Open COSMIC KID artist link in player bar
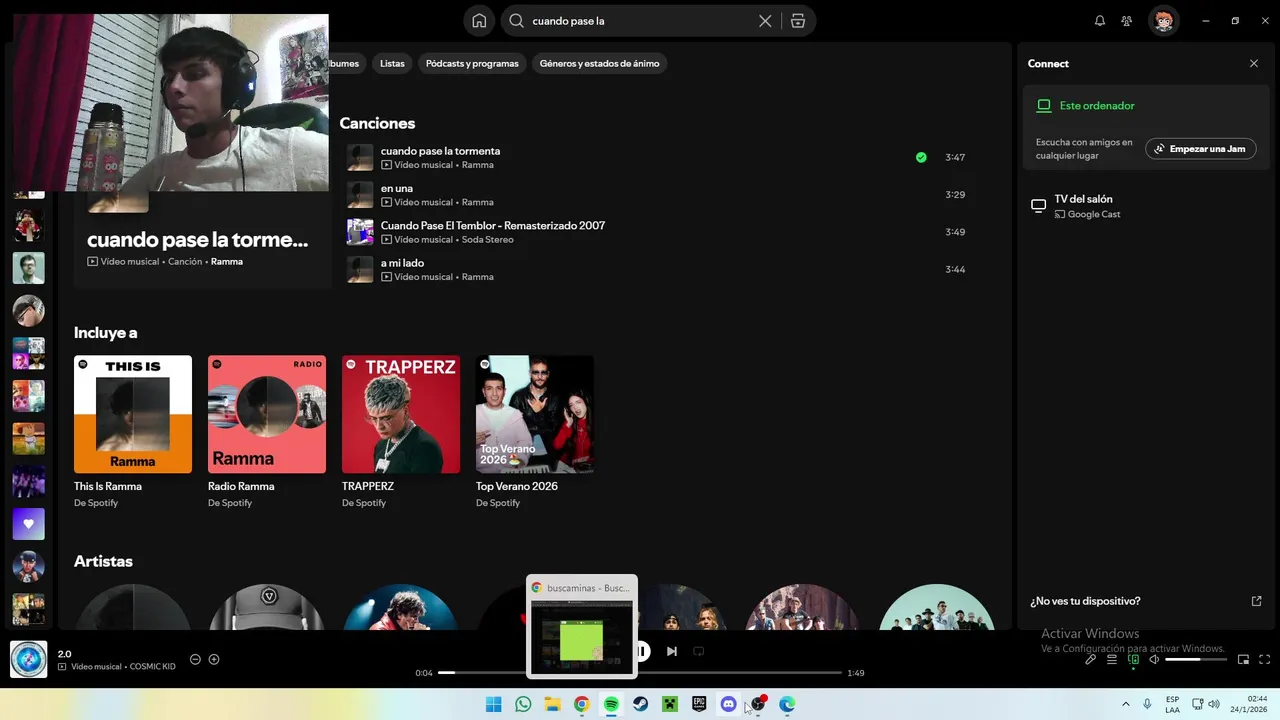The height and width of the screenshot is (720, 1280). pyautogui.click(x=153, y=667)
